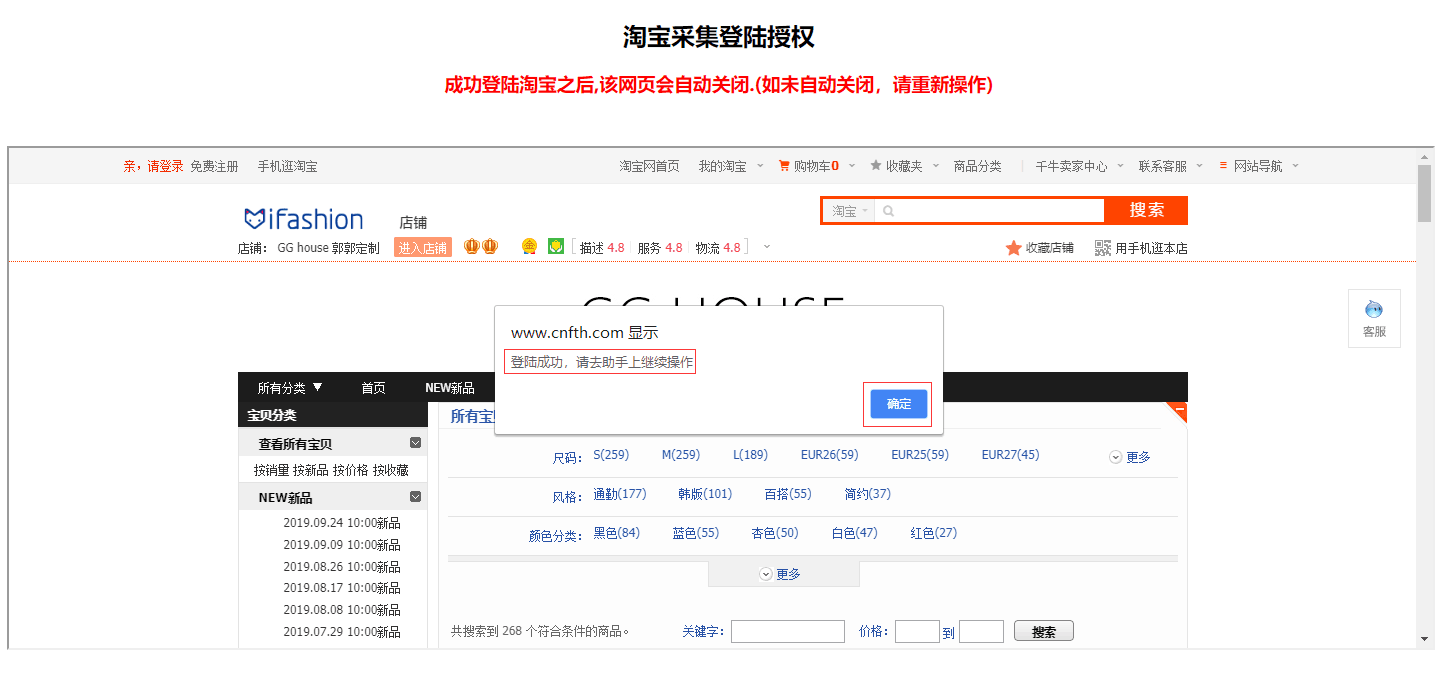
Task: Filter by style 通勤(177)
Action: [x=620, y=494]
